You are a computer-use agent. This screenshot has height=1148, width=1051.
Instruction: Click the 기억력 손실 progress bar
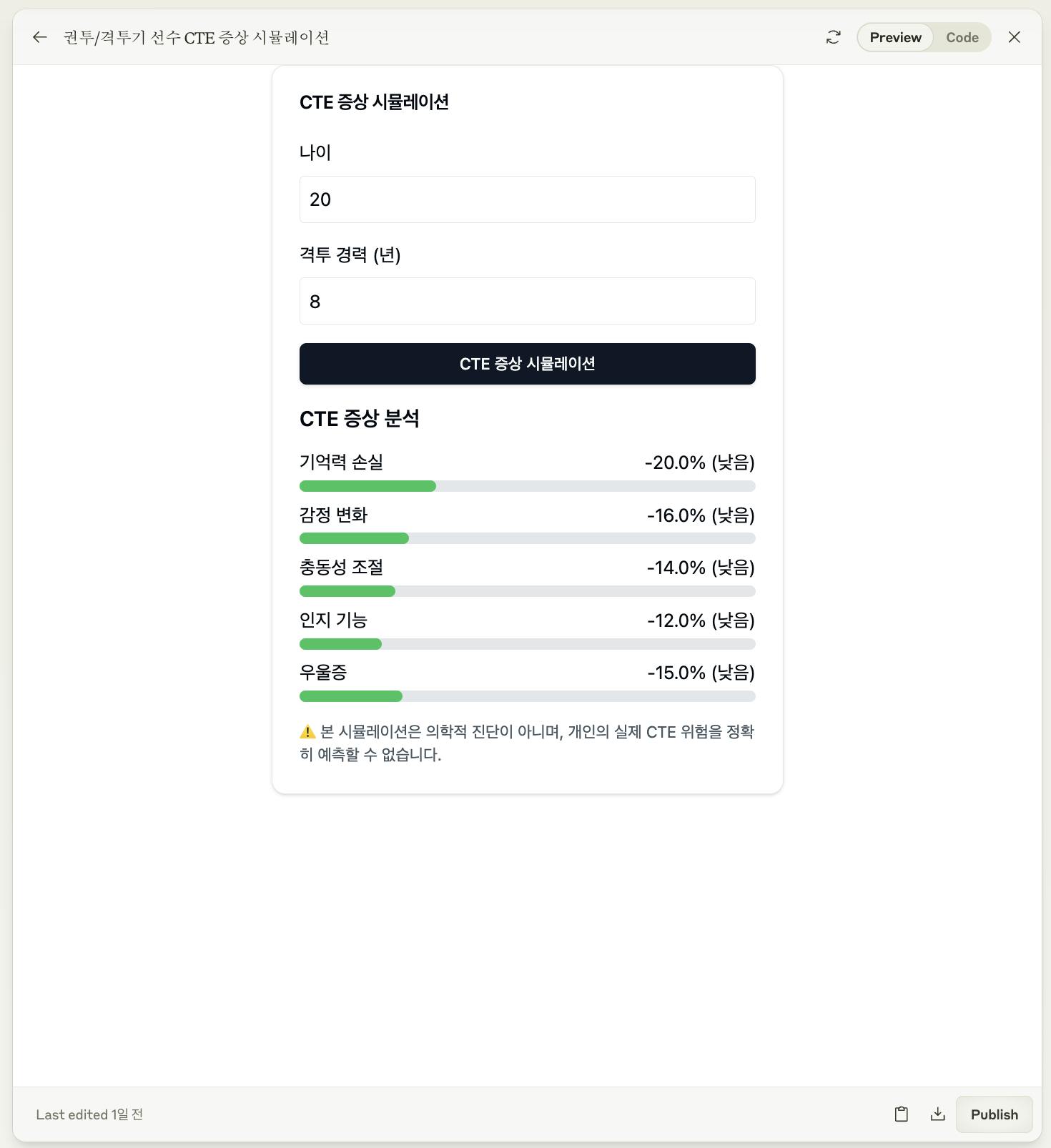(x=527, y=486)
